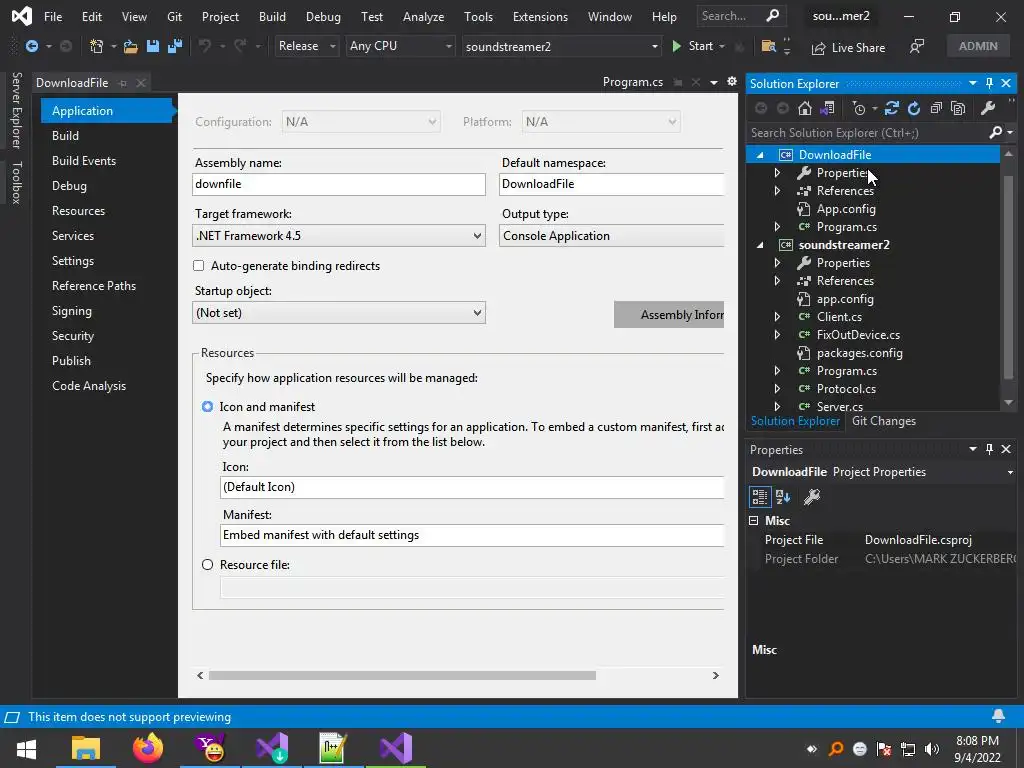Open the Find in Files folder-search icon
The image size is (1024, 768).
[x=769, y=46]
